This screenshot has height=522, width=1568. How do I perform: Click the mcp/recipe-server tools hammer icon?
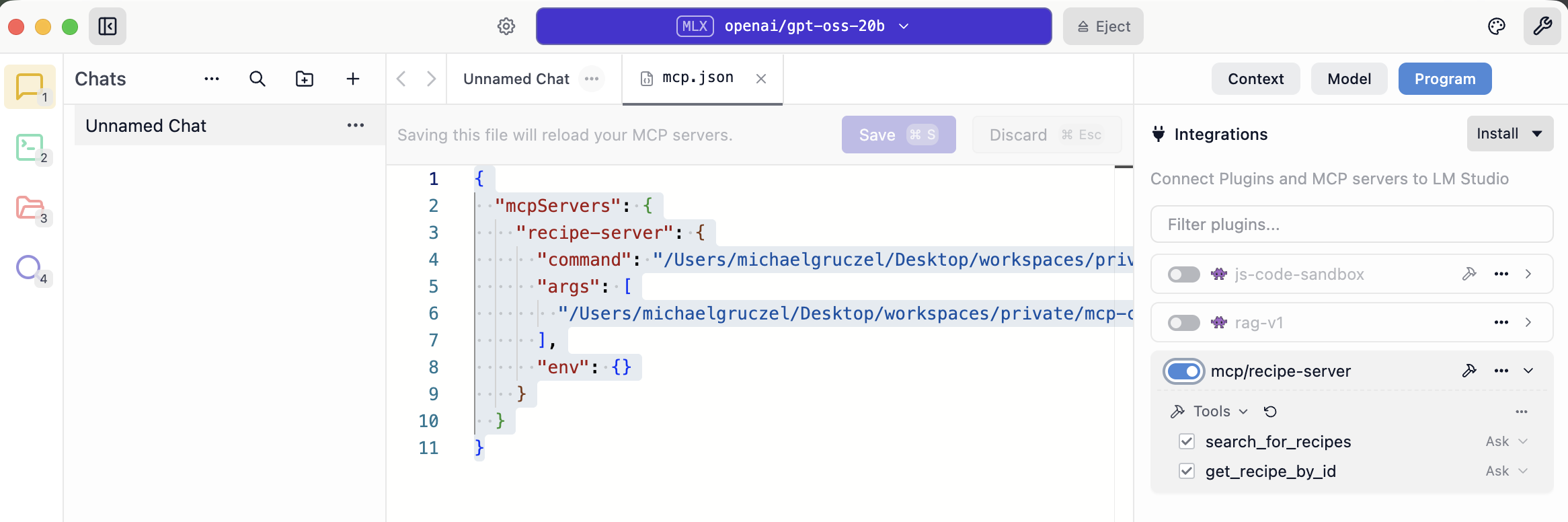coord(1469,371)
